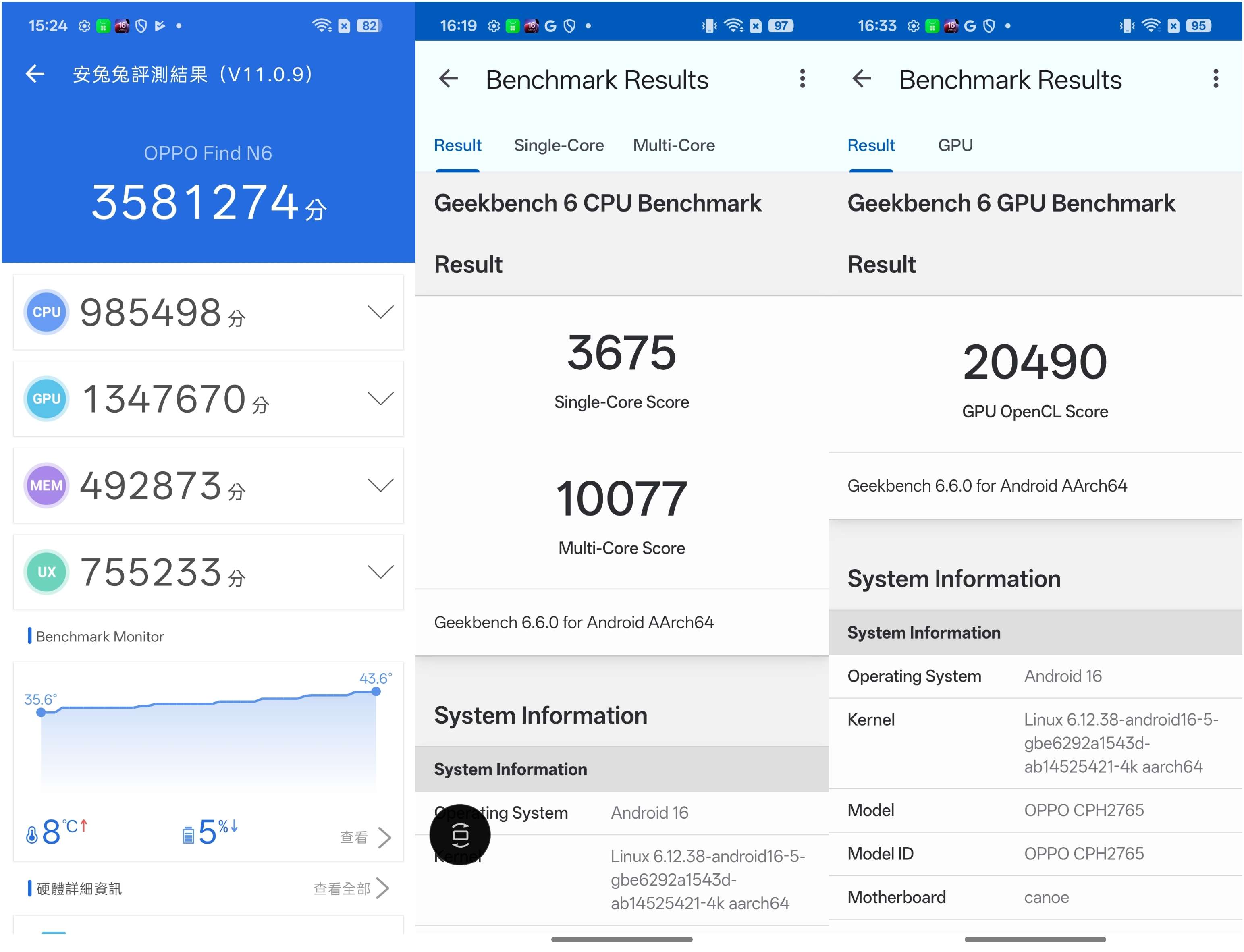Select the Single-Core tab
The width and height of the screenshot is (1244, 952).
(559, 145)
